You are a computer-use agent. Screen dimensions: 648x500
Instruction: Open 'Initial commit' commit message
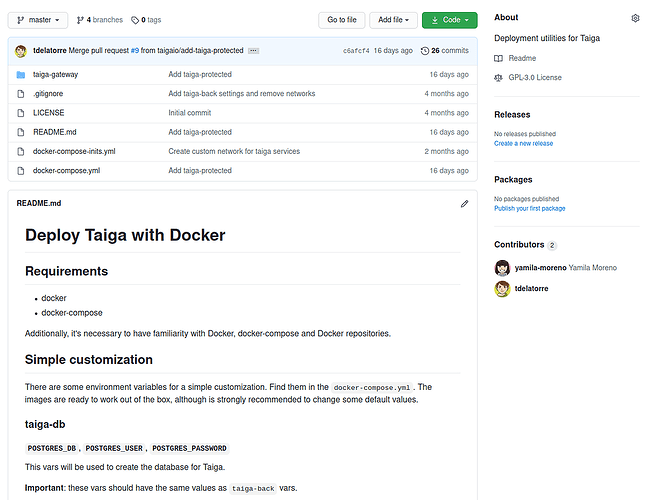[190, 113]
